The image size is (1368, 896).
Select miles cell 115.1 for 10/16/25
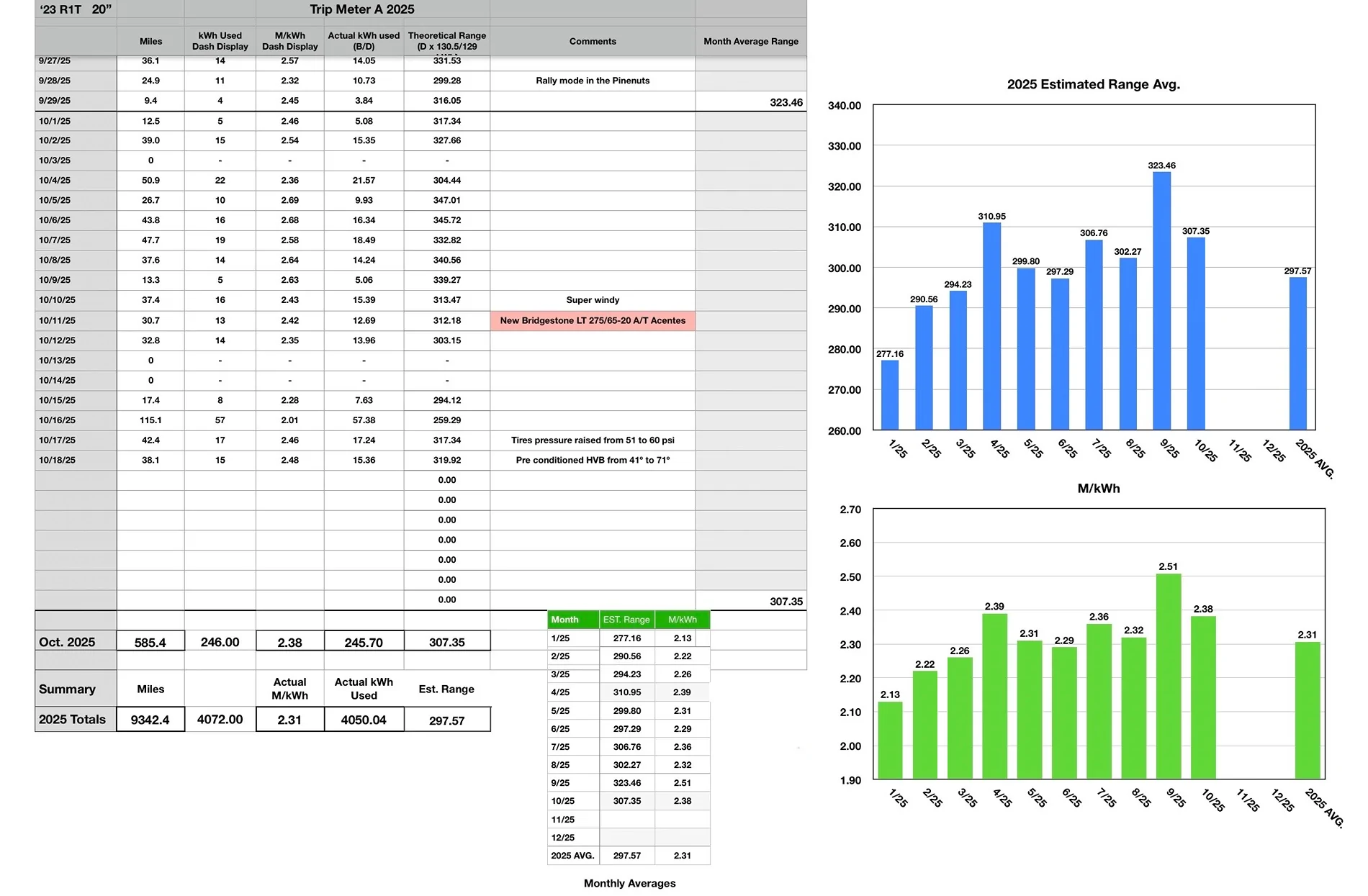(x=150, y=420)
